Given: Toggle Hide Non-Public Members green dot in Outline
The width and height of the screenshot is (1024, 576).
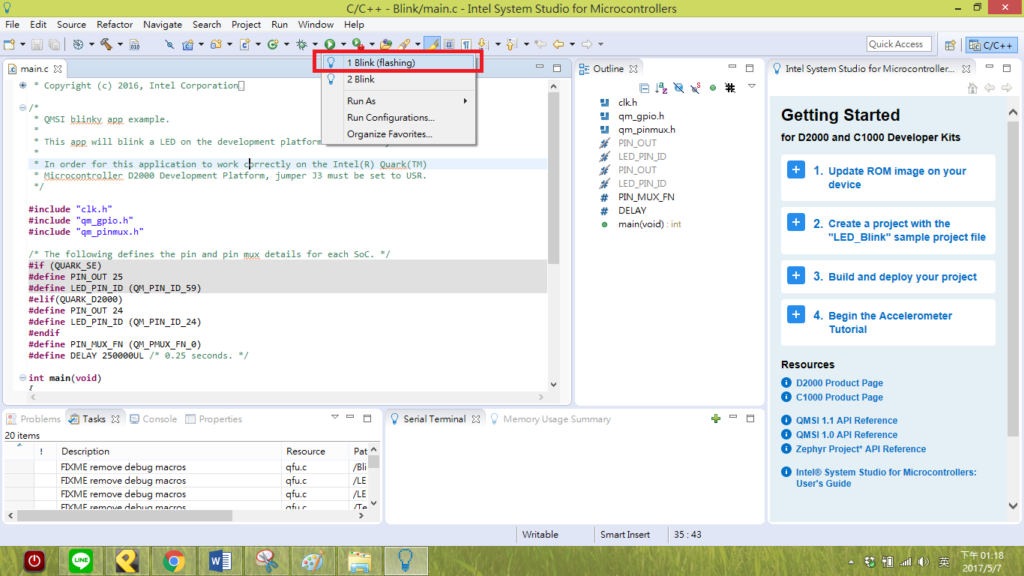Looking at the screenshot, I should pos(712,88).
